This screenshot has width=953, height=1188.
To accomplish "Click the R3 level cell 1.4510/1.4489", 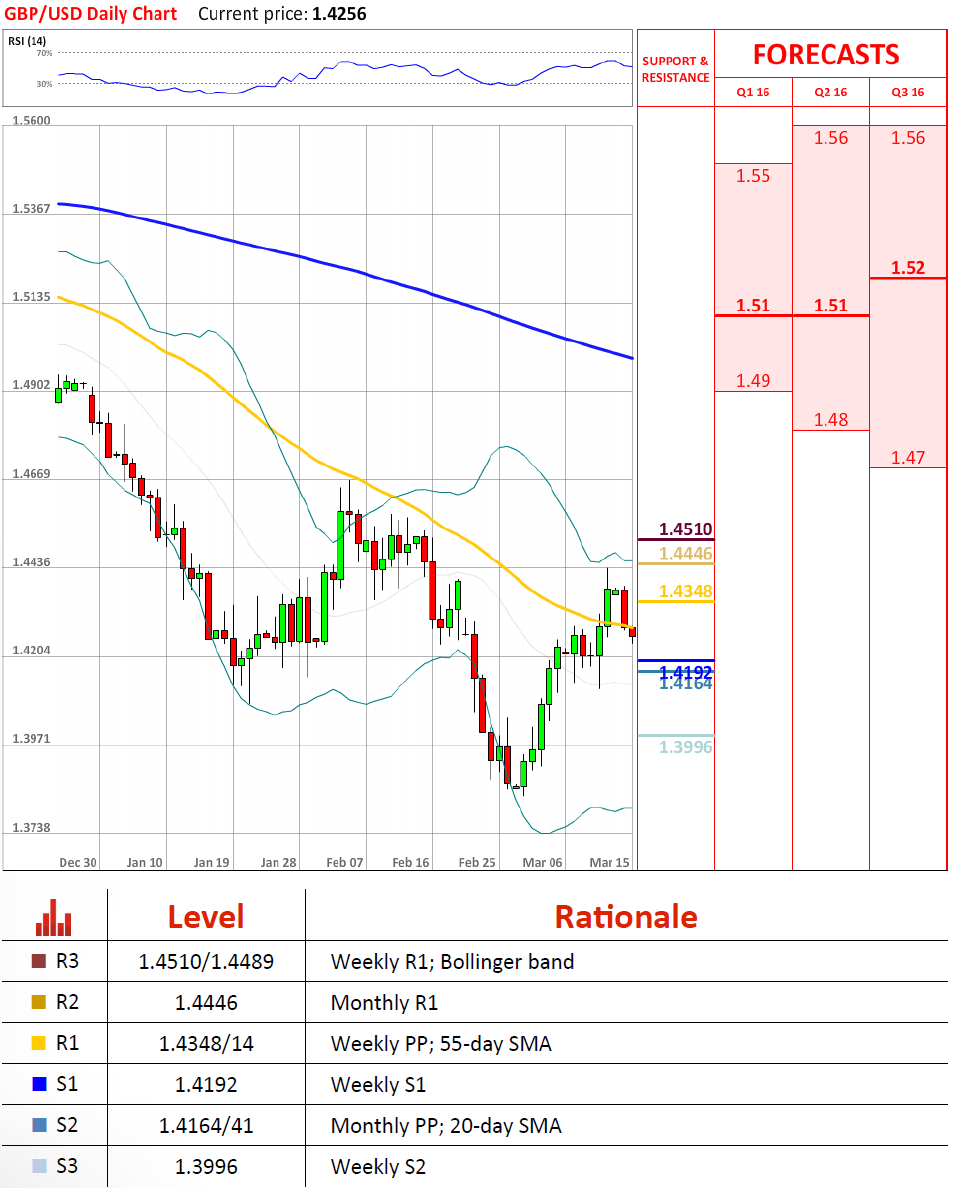I will tap(206, 961).
